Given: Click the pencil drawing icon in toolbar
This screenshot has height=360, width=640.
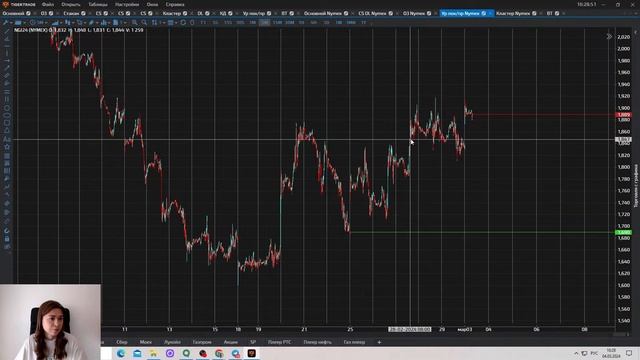Looking at the screenshot, I should 91,22.
